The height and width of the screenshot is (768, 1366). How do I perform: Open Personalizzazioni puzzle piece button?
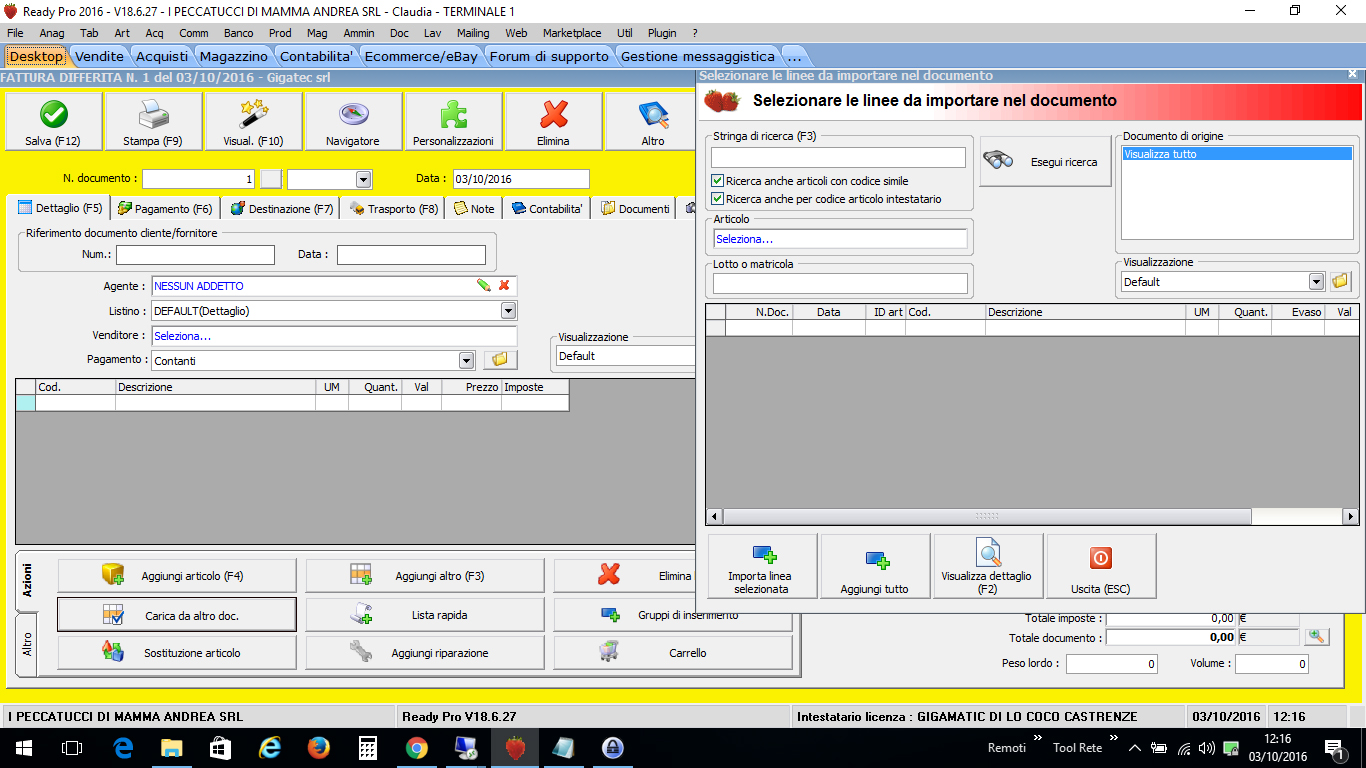[453, 121]
